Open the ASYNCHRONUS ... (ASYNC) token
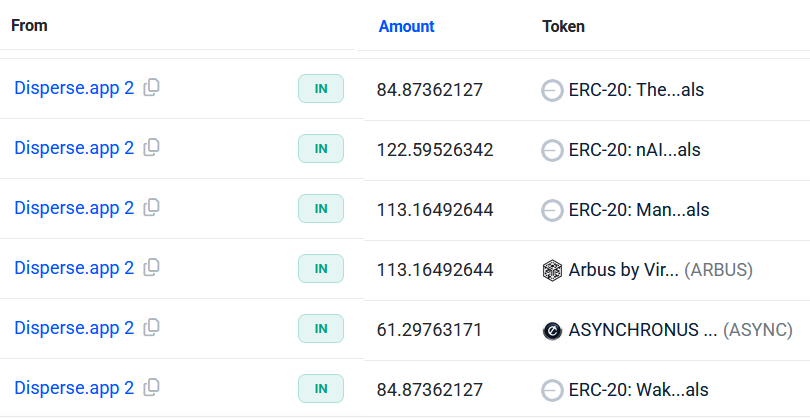 (680, 330)
